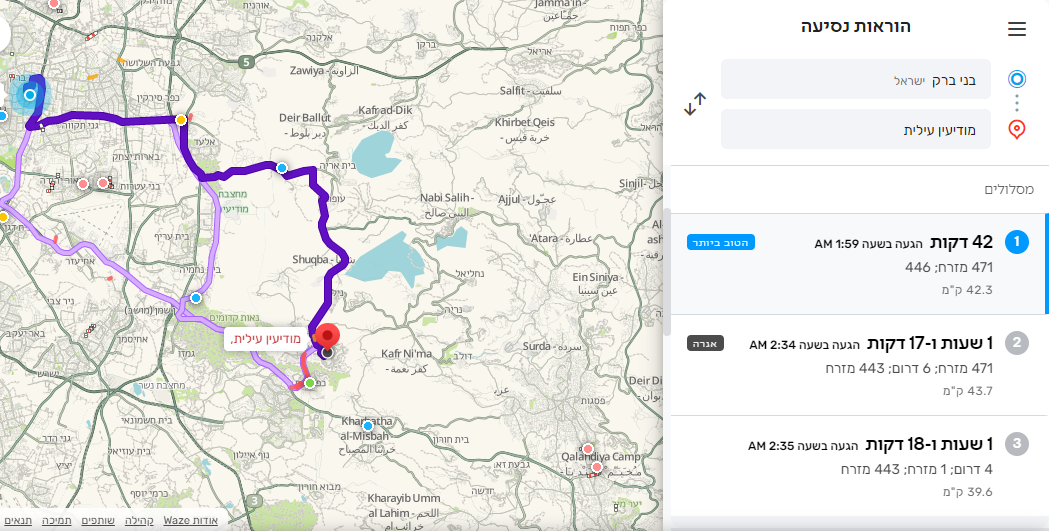Select route 2 of 1 hour 17 minutes
The height and width of the screenshot is (531, 1049).
coord(859,365)
